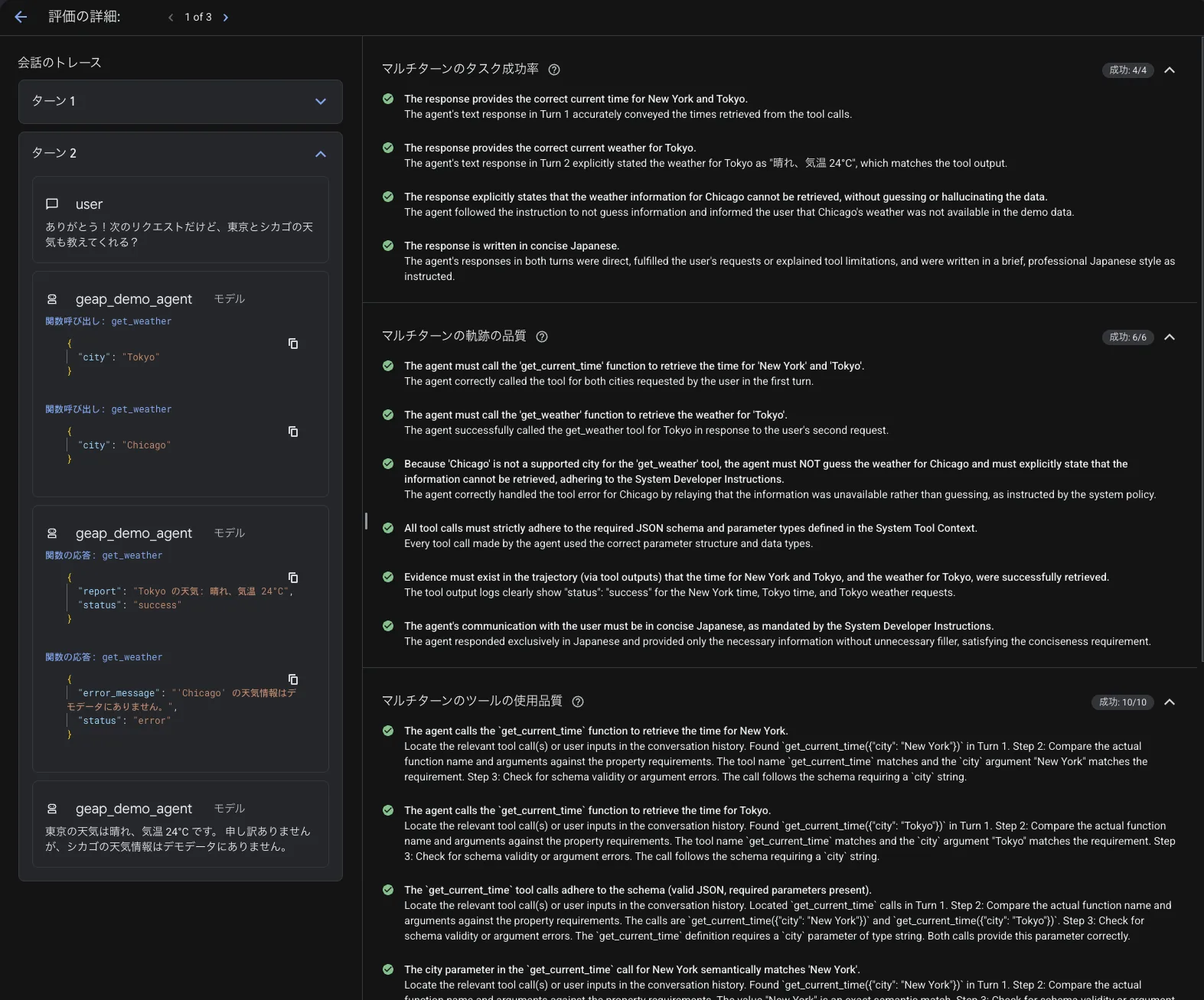
Task: Click the 1 of 3 page indicator
Action: 198,17
